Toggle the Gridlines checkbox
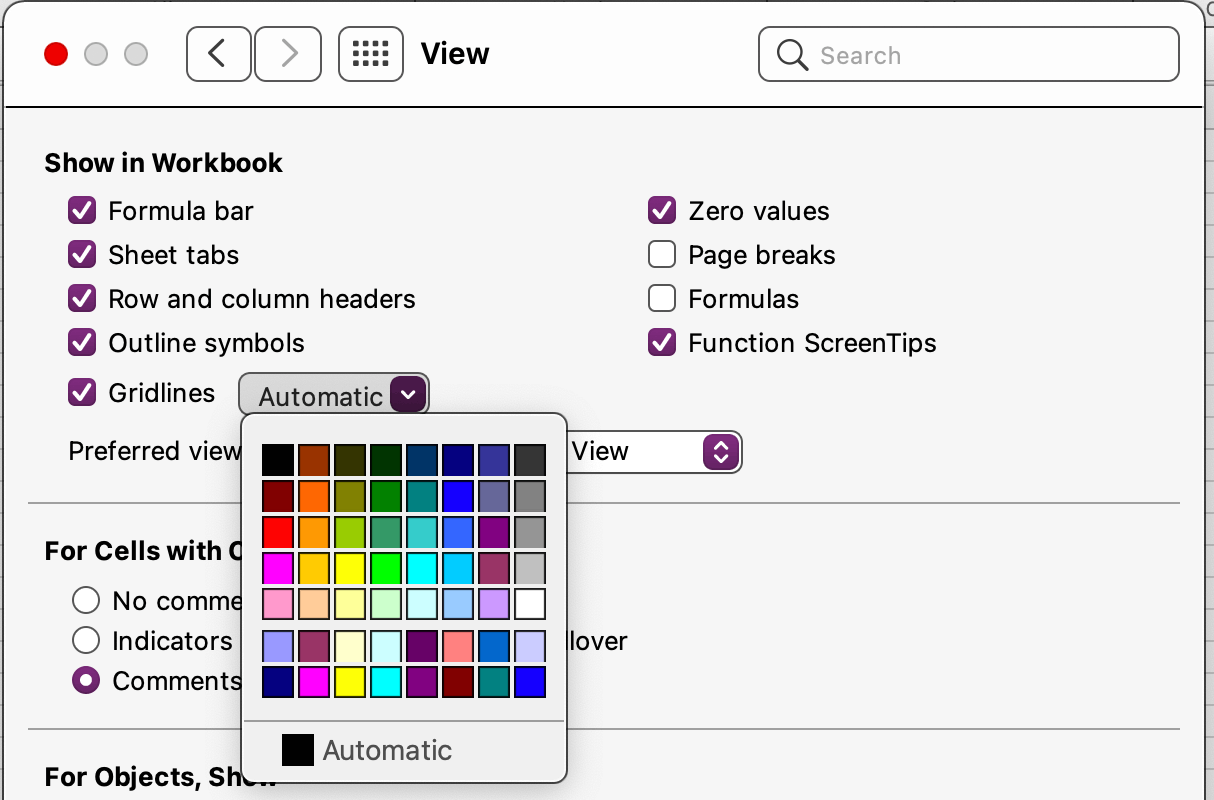1214x800 pixels. point(82,392)
